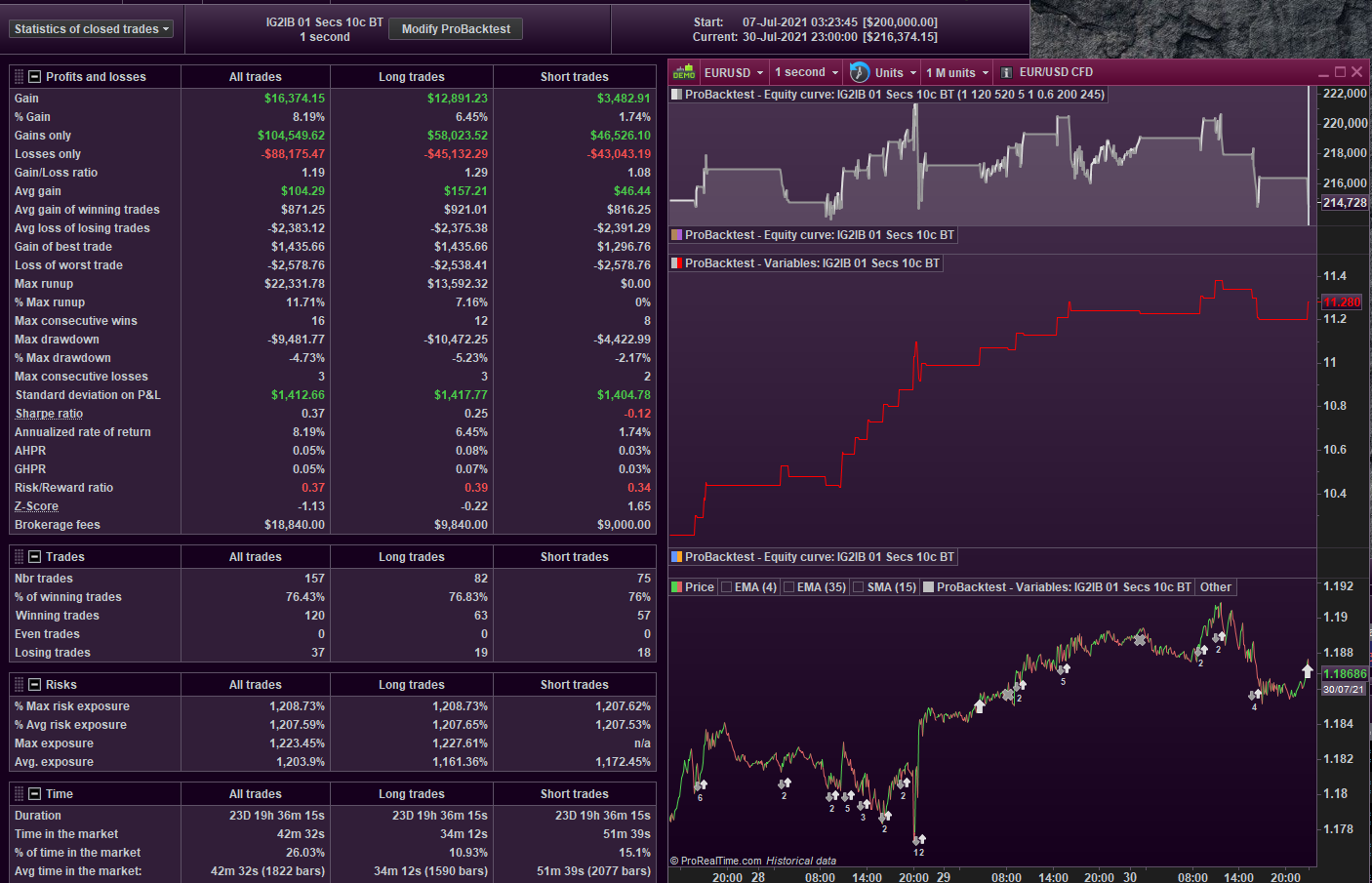1372x883 pixels.
Task: Click the Max drawdown row label
Action: point(57,340)
